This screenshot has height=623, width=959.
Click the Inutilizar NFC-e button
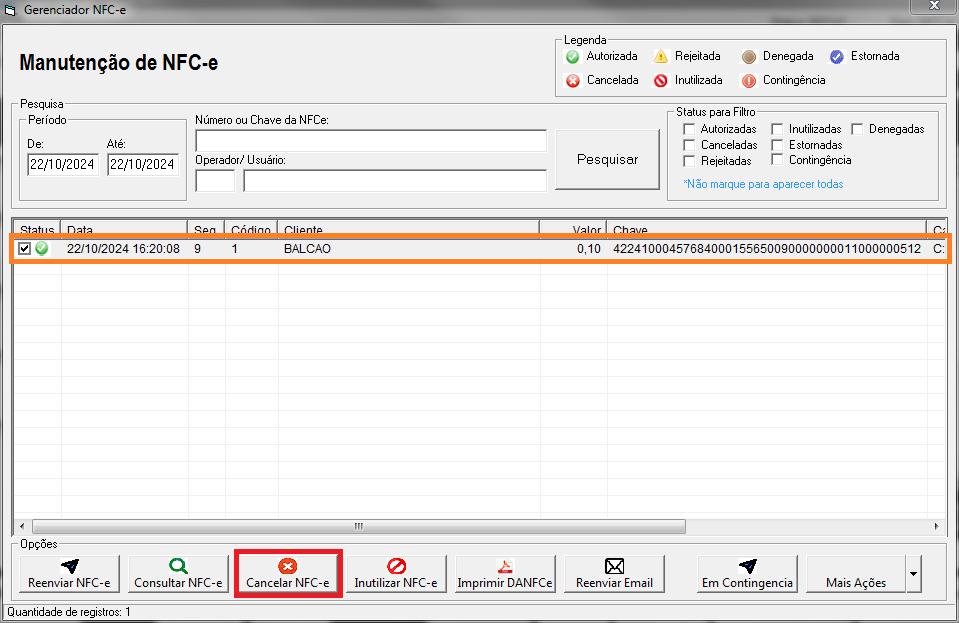(396, 574)
